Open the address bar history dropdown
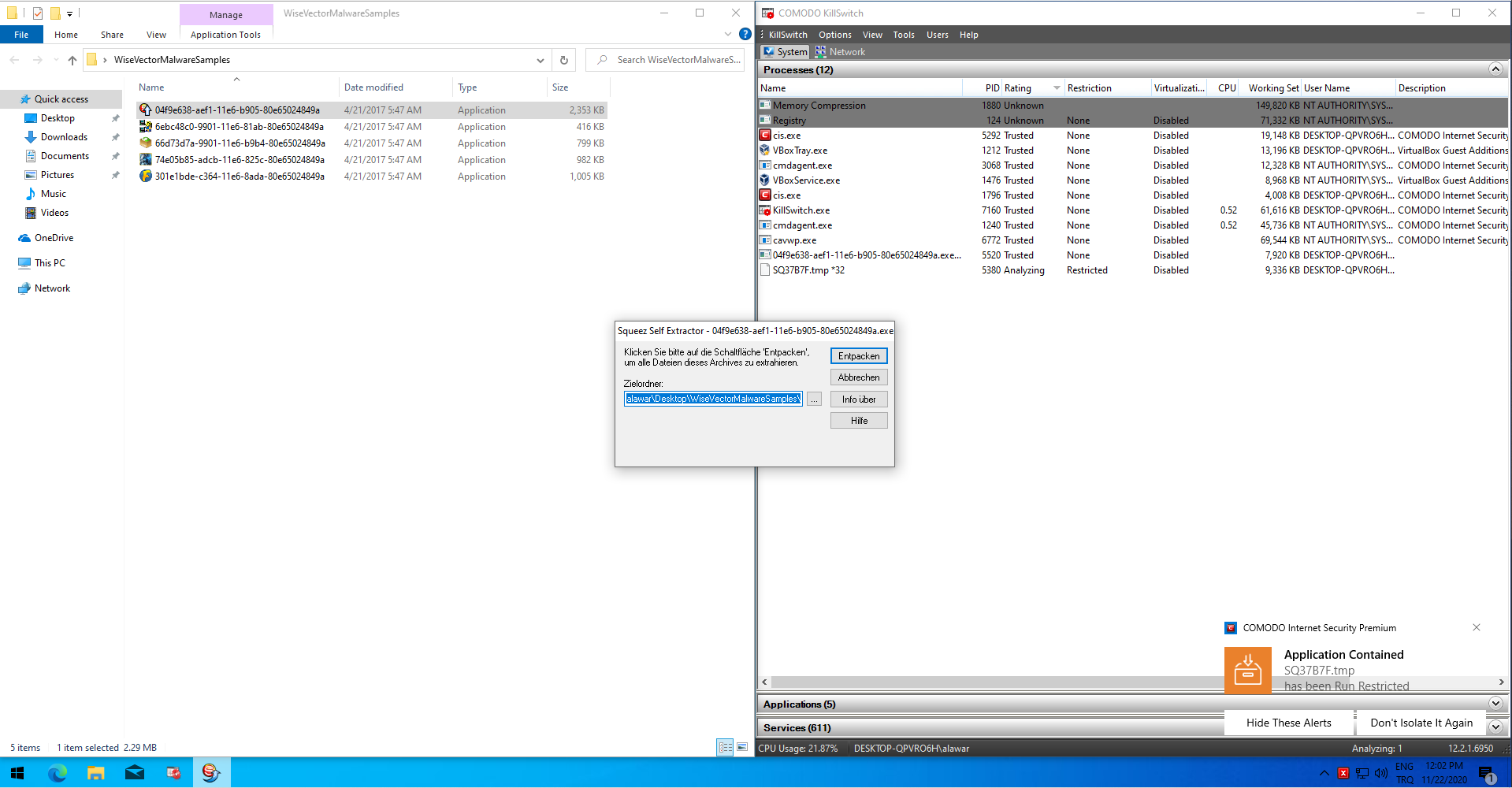The width and height of the screenshot is (1512, 788). (x=541, y=60)
